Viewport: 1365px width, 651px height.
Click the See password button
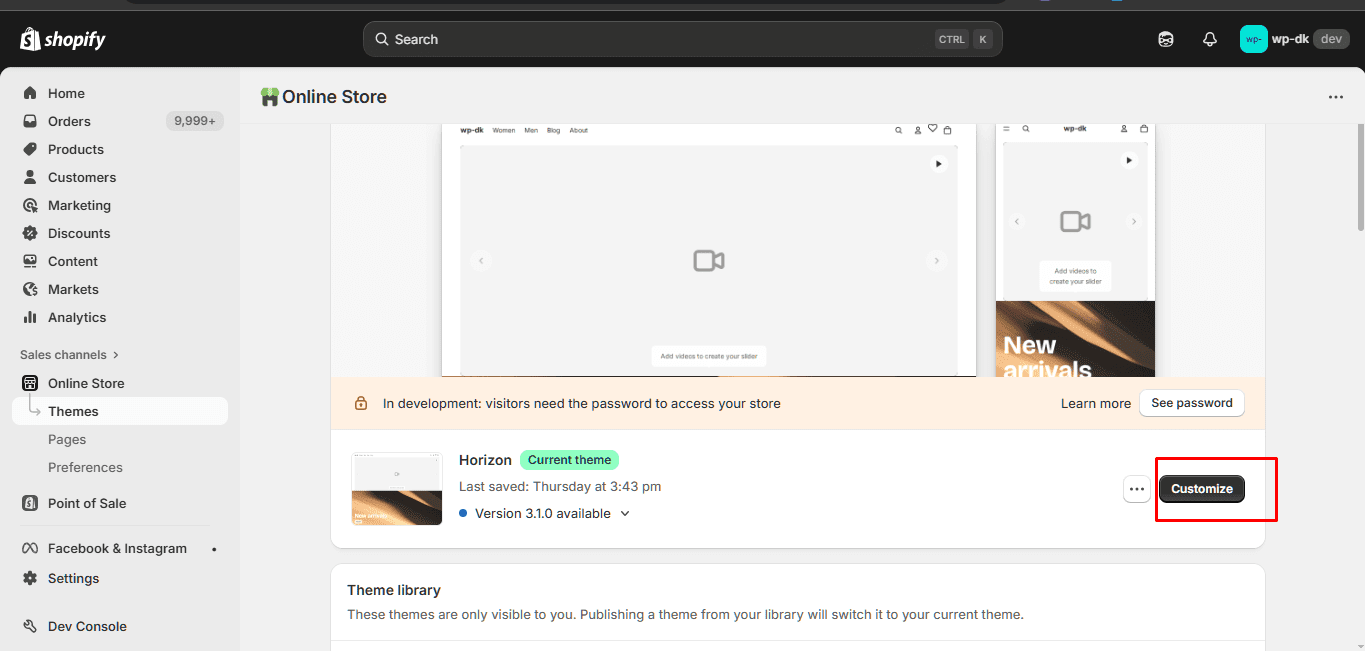point(1191,403)
